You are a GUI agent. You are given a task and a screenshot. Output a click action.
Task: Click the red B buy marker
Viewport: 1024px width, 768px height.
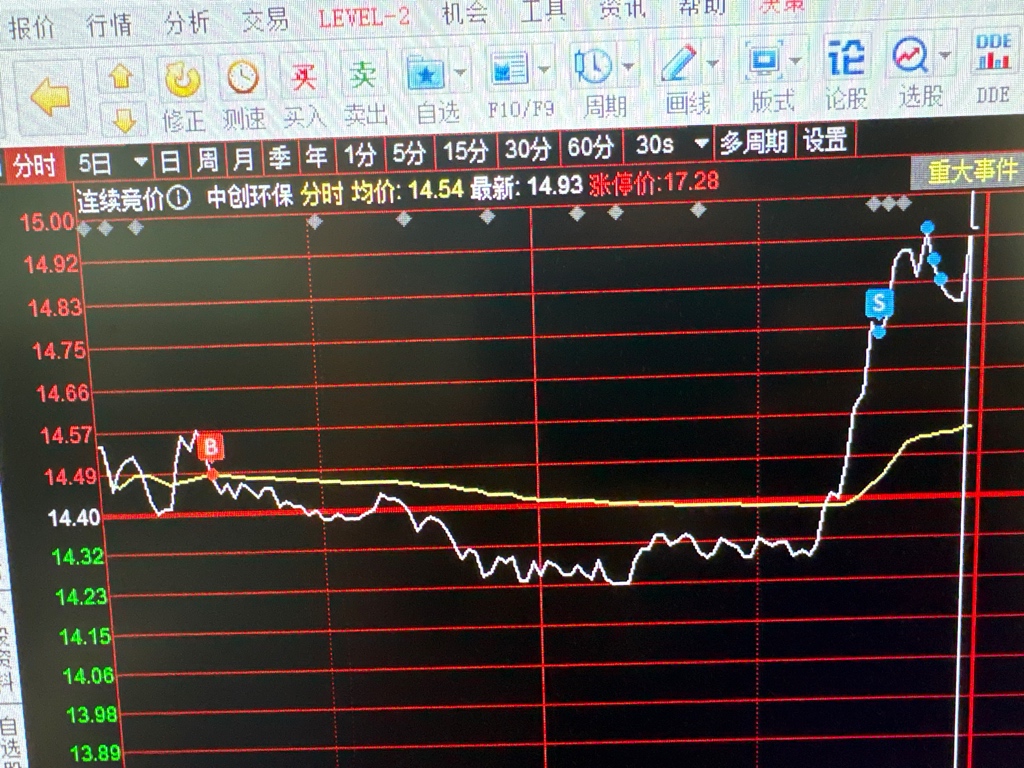210,447
